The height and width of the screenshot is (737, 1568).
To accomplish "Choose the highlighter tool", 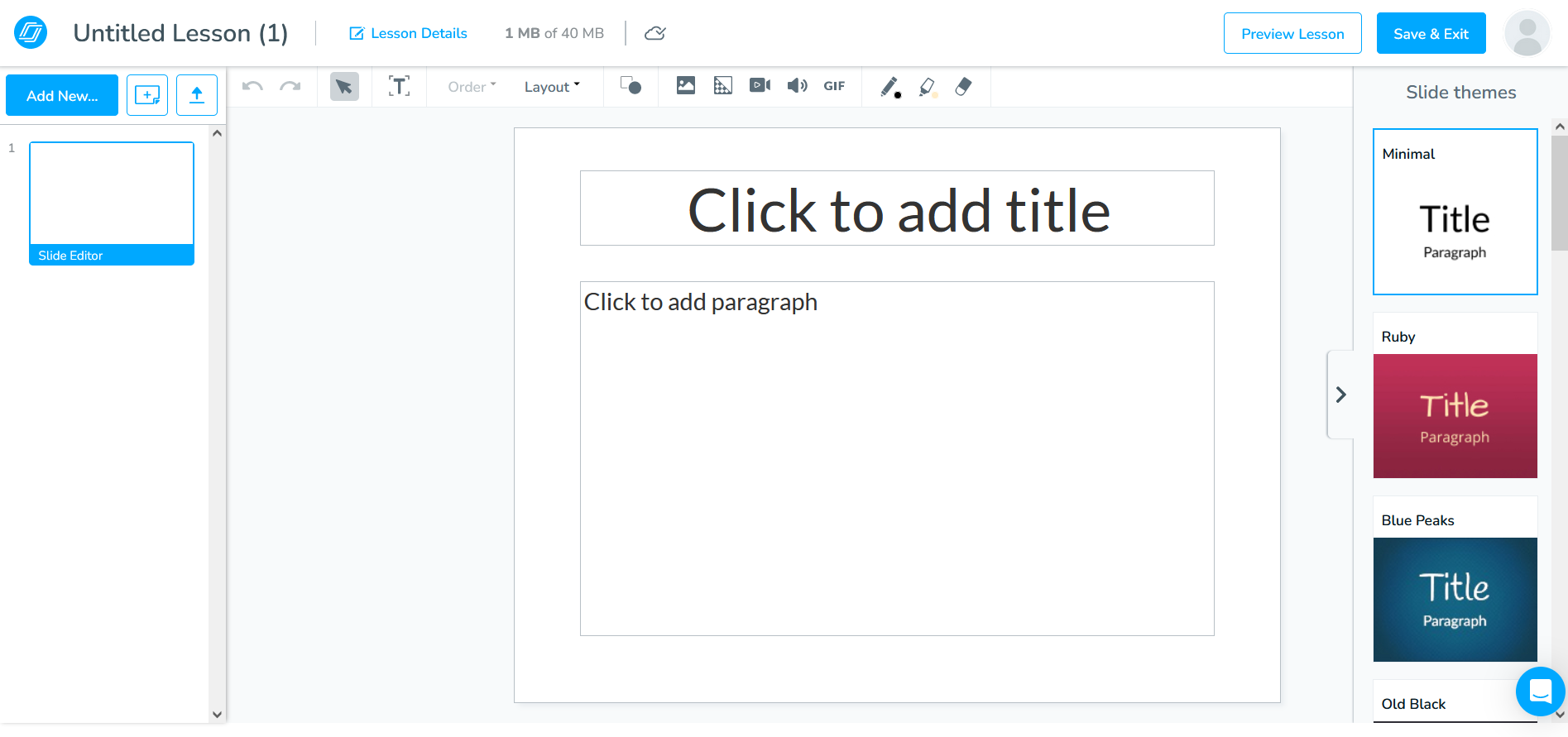I will click(x=928, y=87).
